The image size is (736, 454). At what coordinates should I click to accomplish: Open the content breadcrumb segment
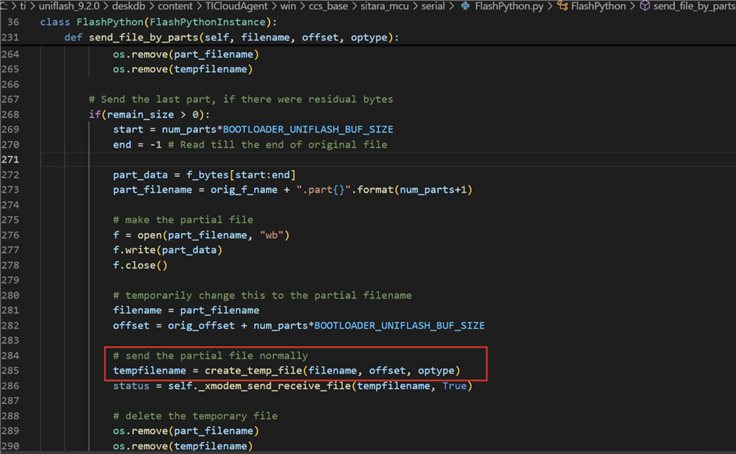pos(176,6)
